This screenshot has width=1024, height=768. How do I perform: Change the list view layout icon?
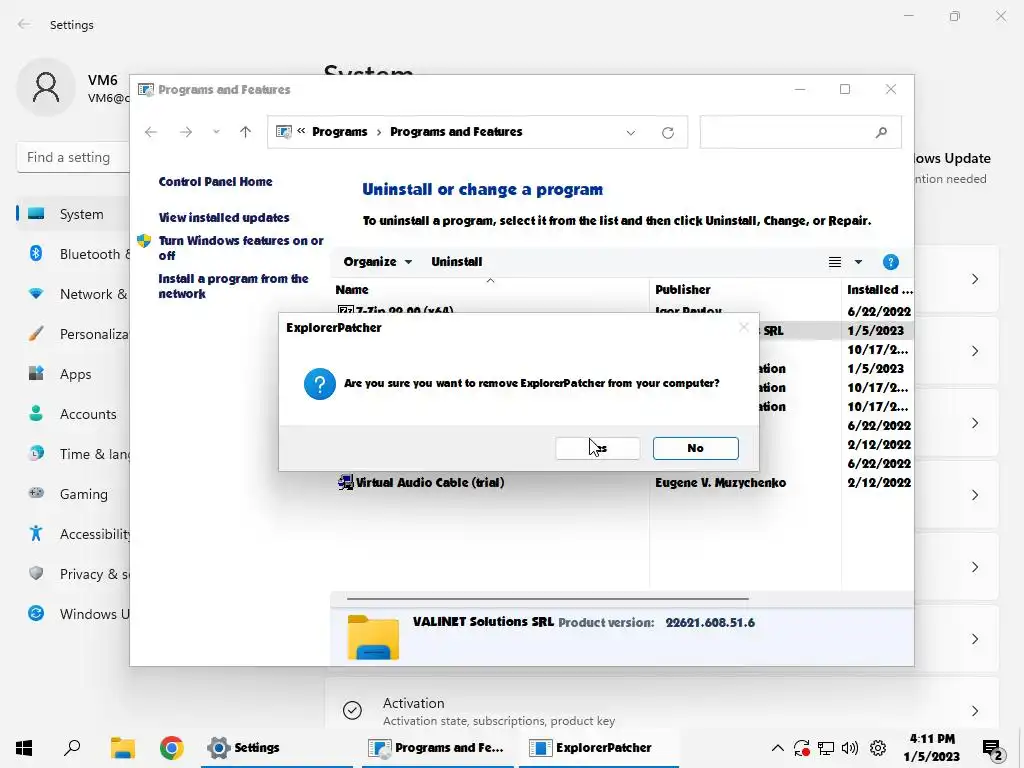click(835, 262)
